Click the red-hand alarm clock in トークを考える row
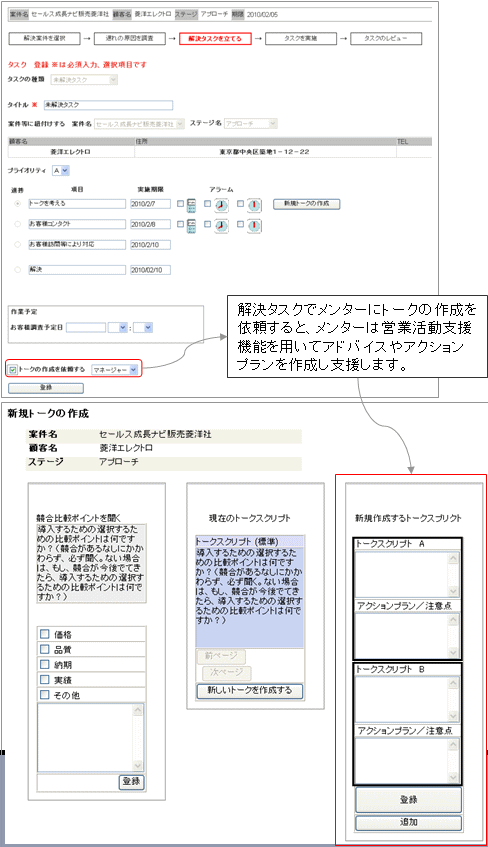 254,205
